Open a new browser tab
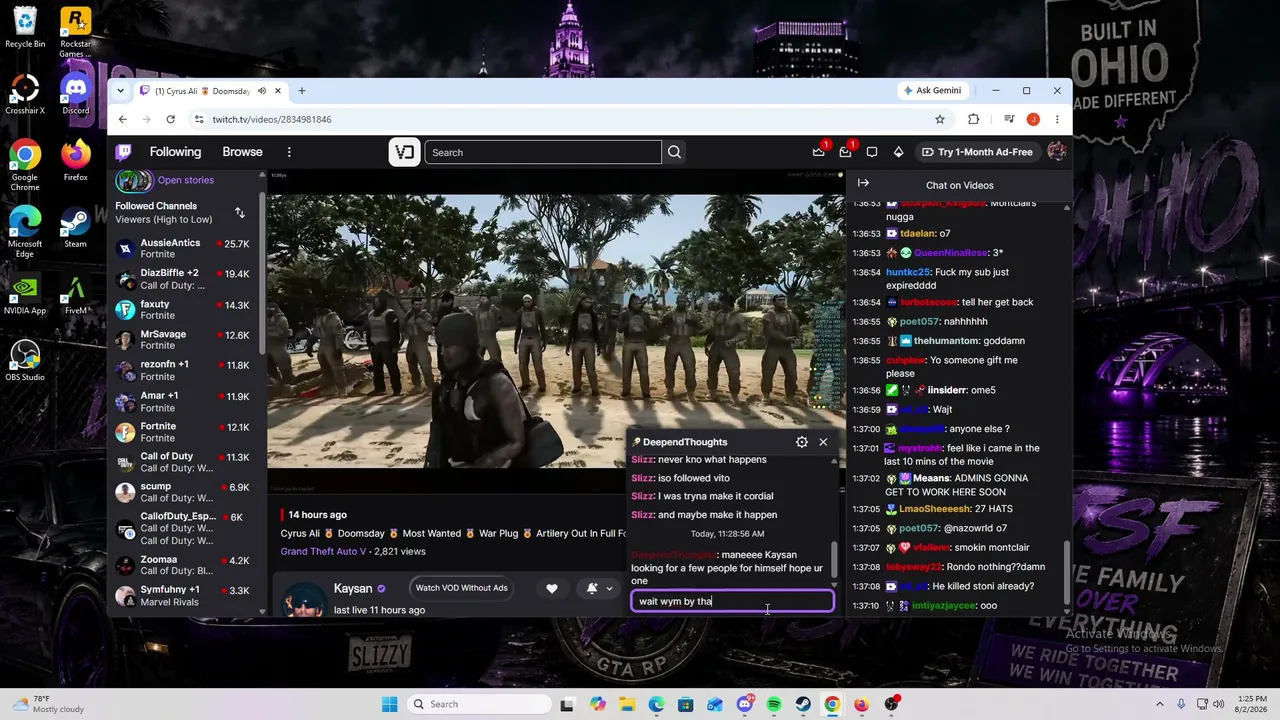This screenshot has width=1280, height=720. tap(301, 91)
